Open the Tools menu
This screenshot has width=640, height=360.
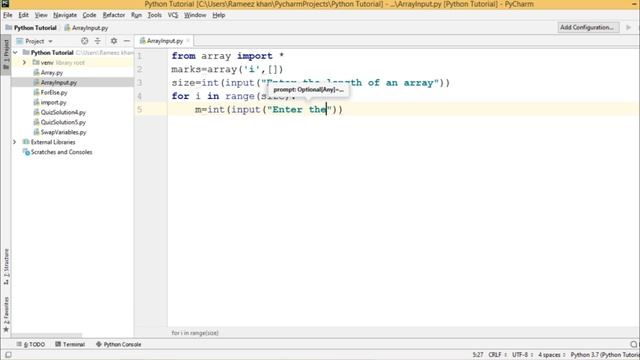(155, 15)
